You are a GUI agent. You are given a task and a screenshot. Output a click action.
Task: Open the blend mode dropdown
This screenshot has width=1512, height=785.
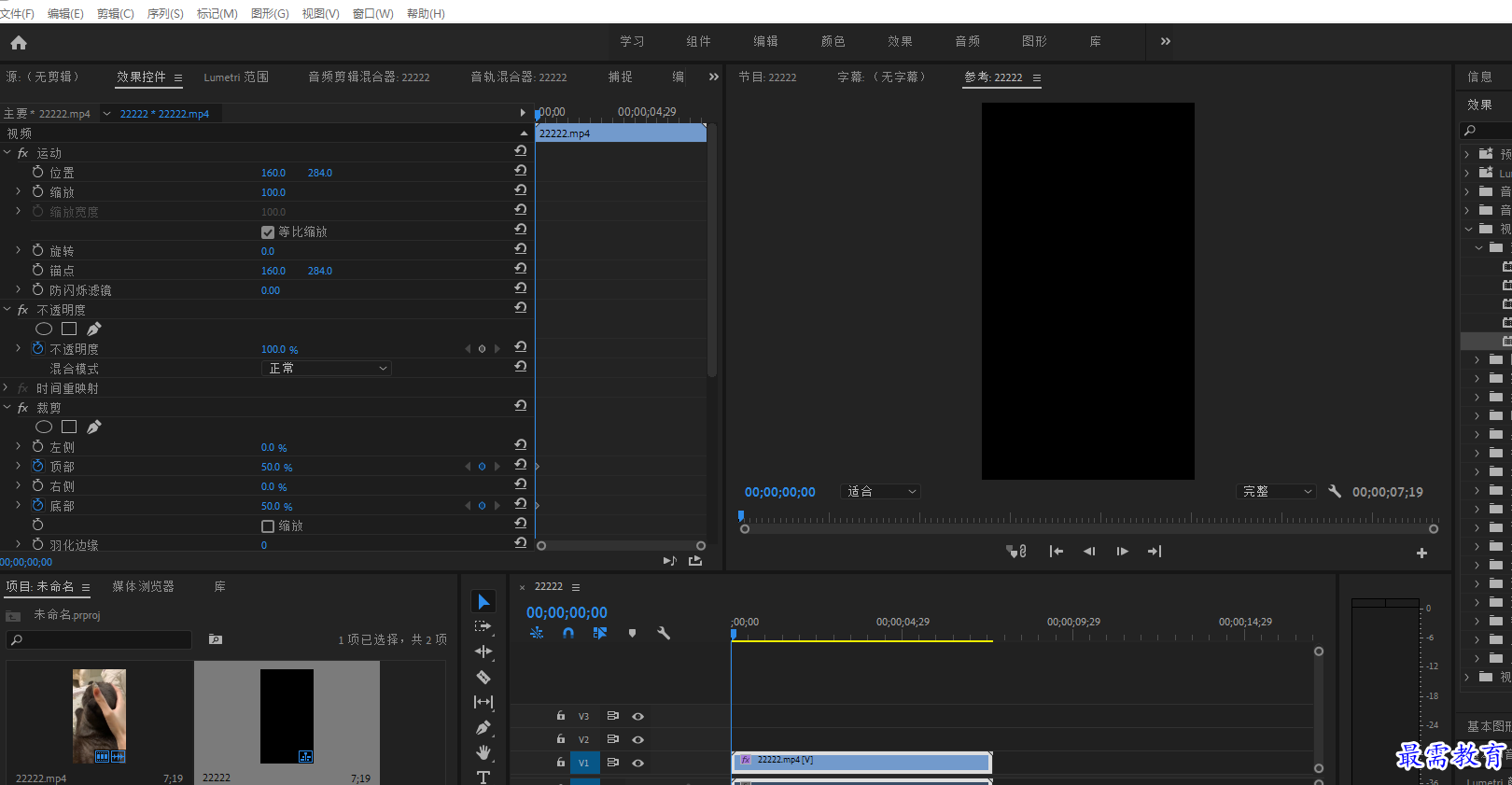coord(326,369)
